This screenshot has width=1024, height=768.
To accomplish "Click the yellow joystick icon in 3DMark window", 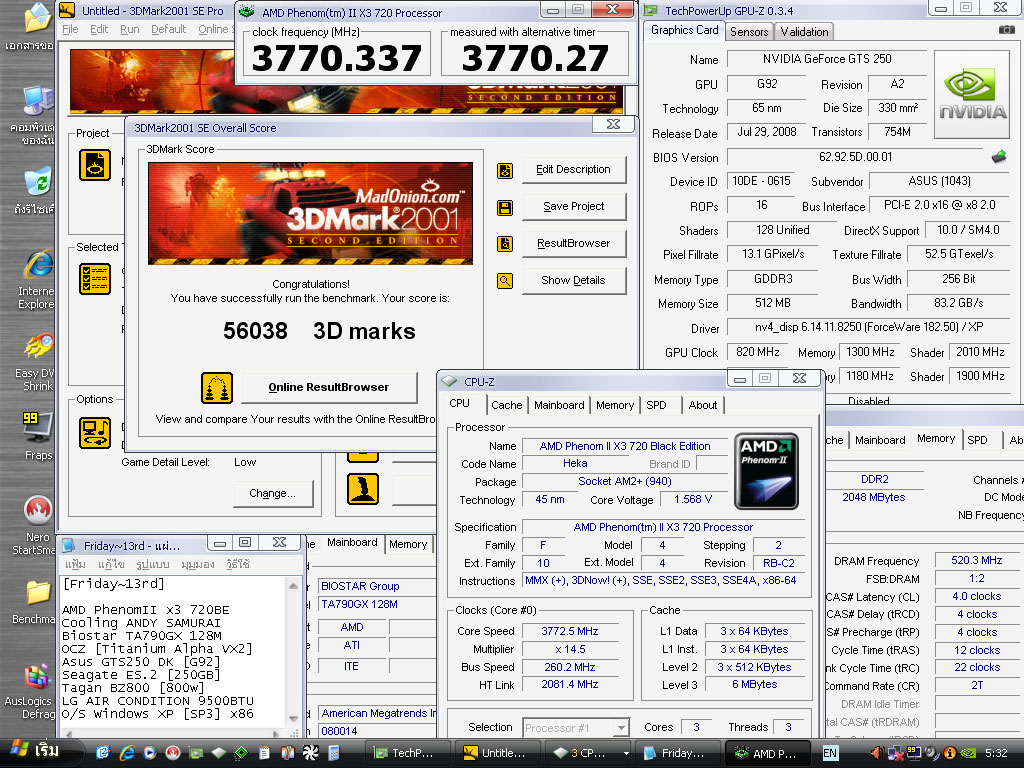I will coord(363,489).
